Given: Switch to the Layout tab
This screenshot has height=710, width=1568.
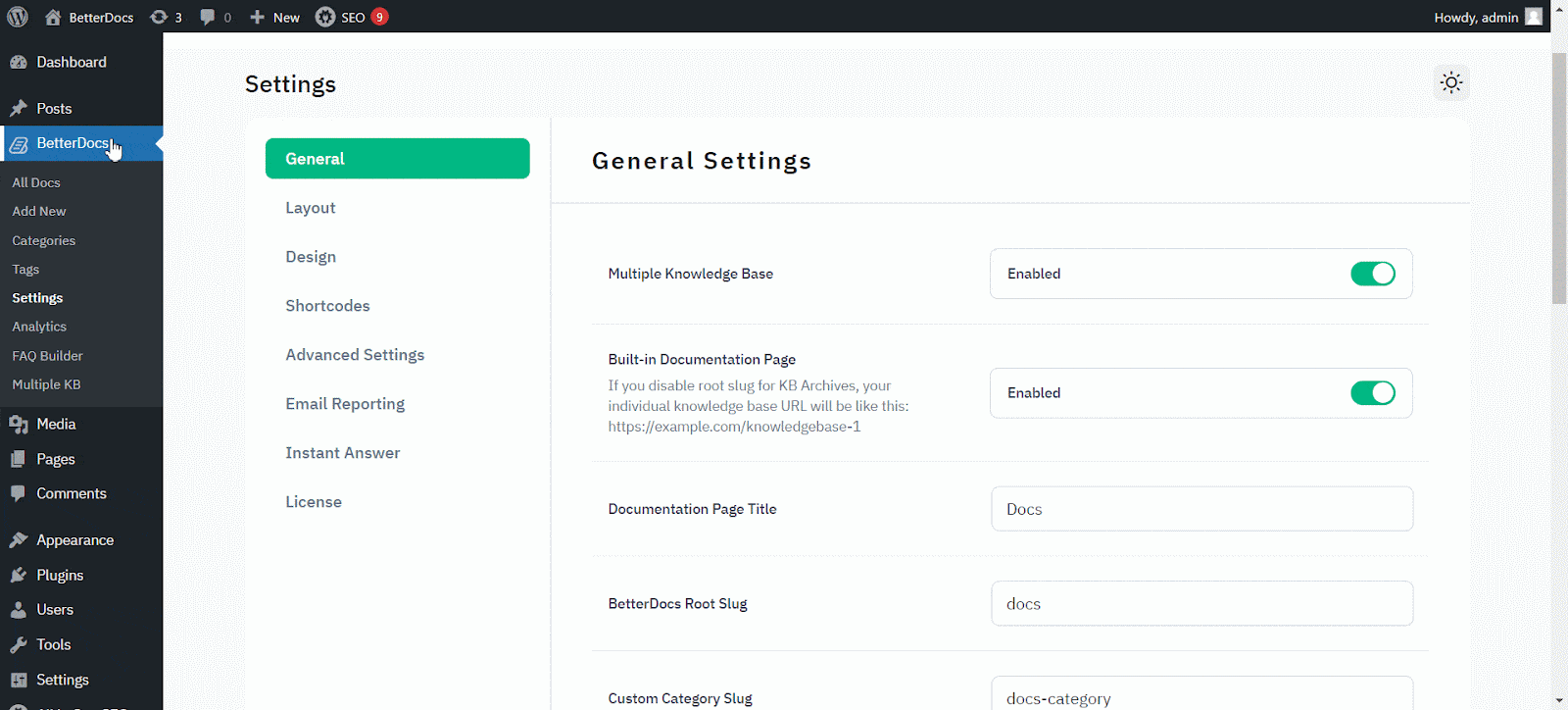Looking at the screenshot, I should [311, 208].
